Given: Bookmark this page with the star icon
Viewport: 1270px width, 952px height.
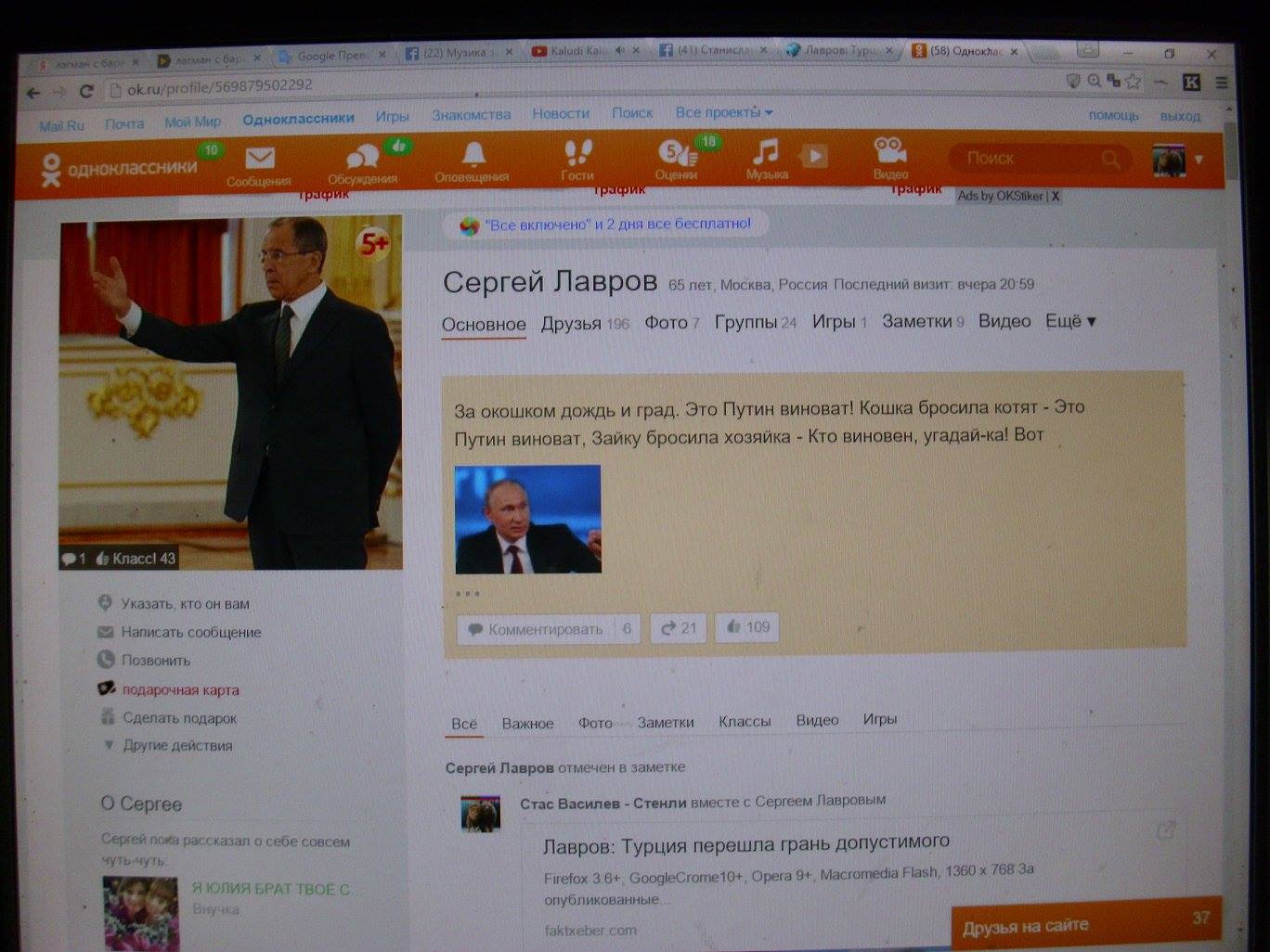Looking at the screenshot, I should 1134,82.
